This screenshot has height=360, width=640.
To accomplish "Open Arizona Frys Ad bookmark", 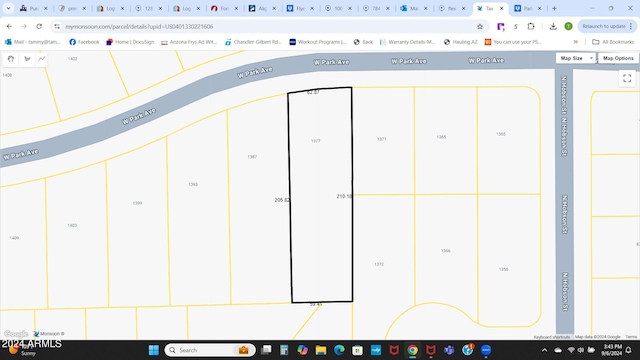I will click(189, 42).
